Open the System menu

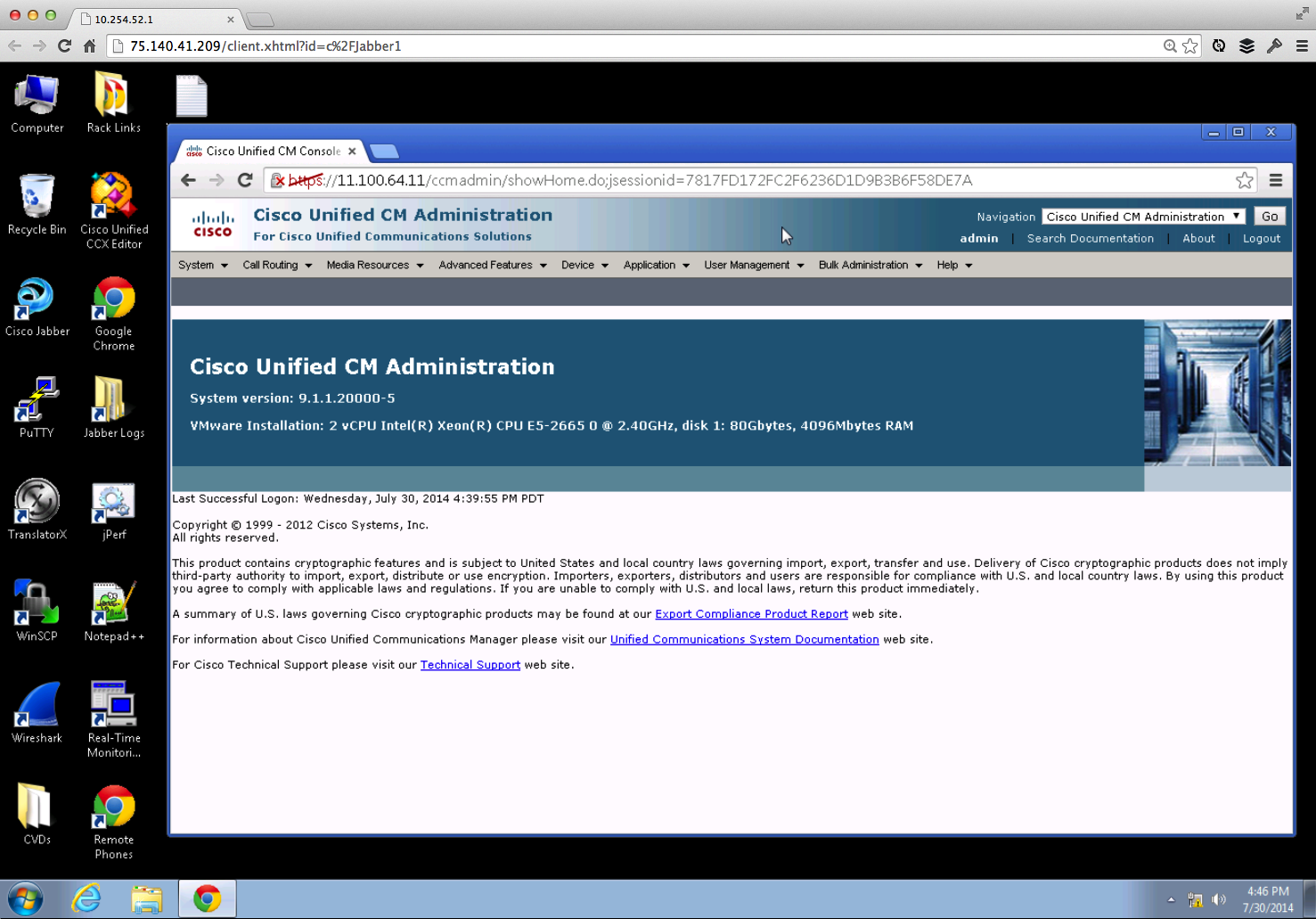203,265
